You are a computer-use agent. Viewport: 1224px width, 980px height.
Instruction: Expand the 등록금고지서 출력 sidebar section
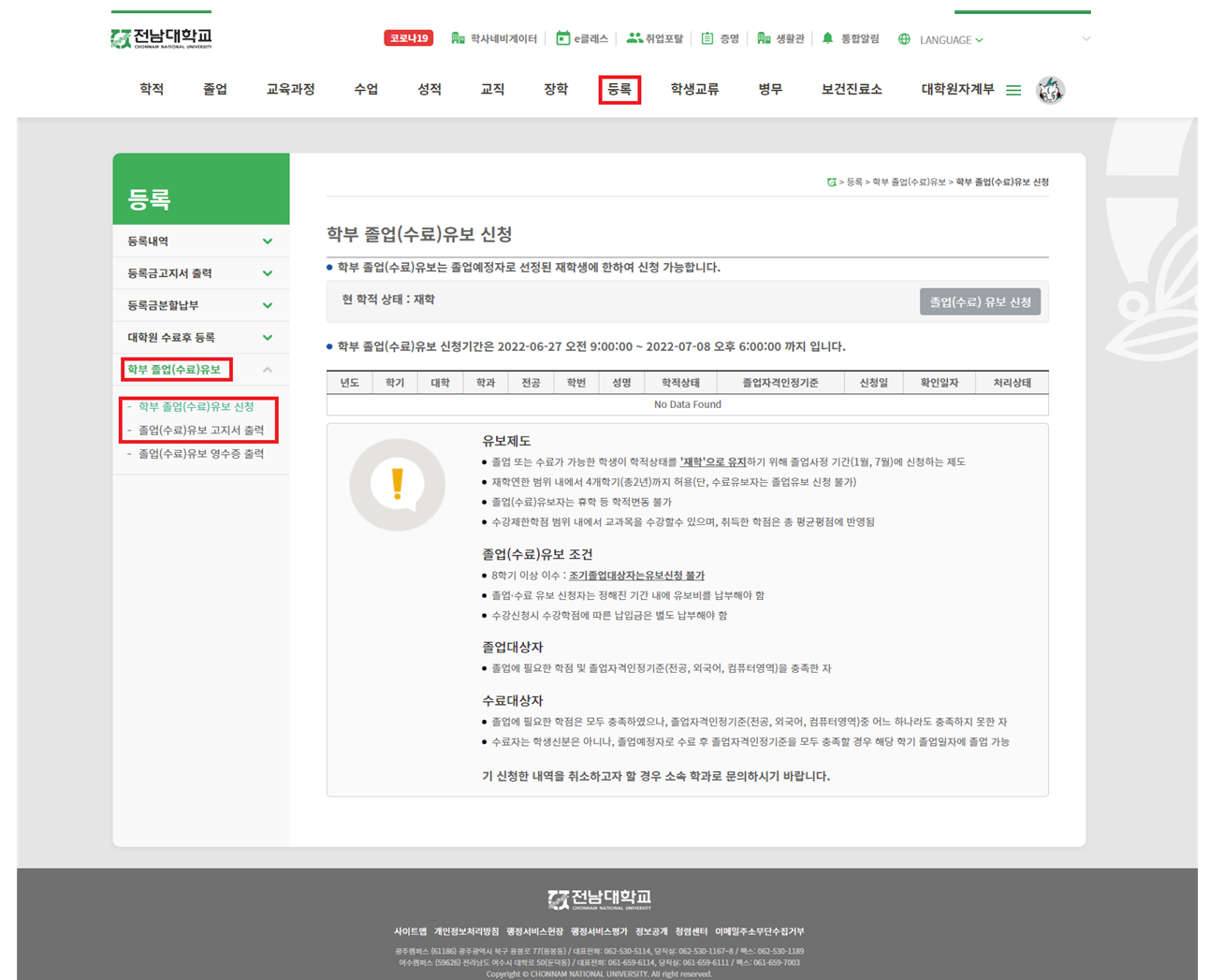[268, 273]
